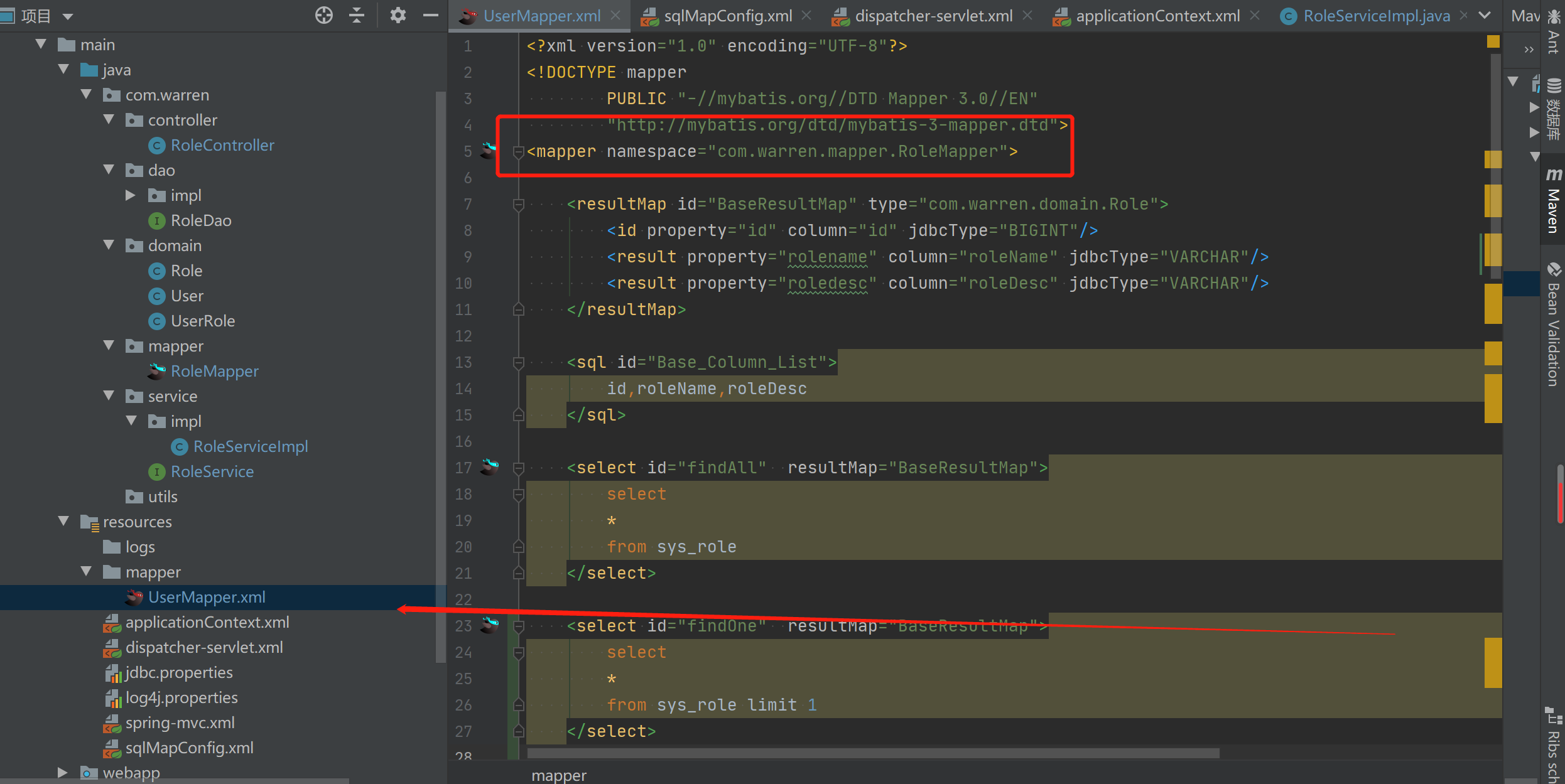
Task: Switch to the sqlMapConfig.xml tab
Action: point(727,16)
